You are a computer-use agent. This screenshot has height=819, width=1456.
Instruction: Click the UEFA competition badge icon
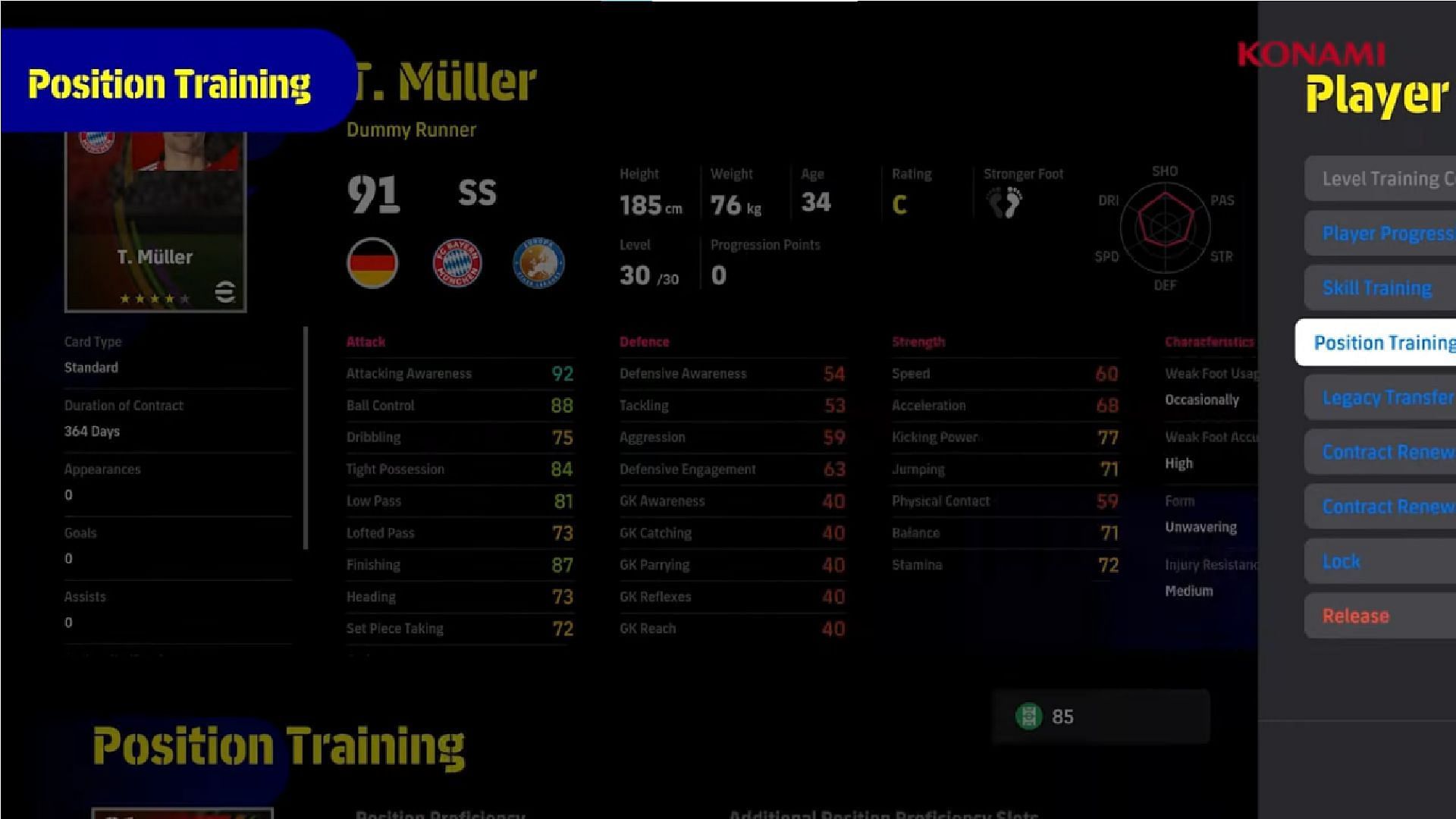pyautogui.click(x=537, y=263)
